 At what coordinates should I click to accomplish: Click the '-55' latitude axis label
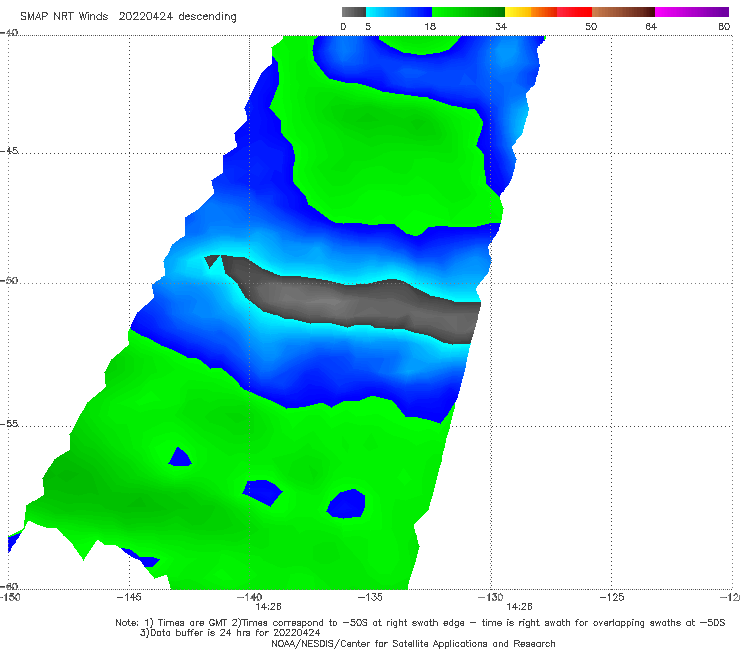click(9, 423)
